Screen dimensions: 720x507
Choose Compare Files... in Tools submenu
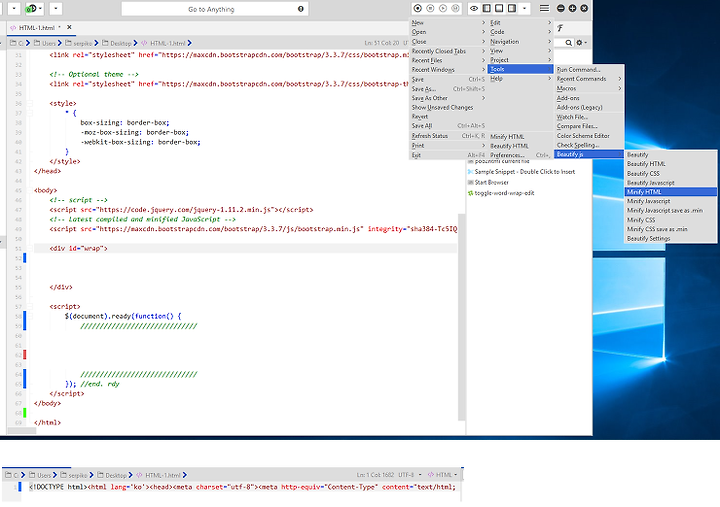click(589, 126)
